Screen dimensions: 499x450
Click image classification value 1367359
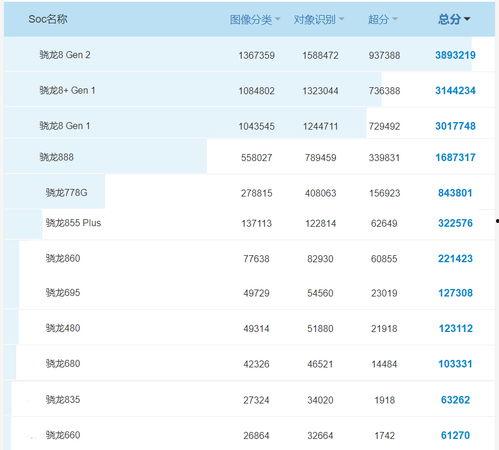(257, 55)
